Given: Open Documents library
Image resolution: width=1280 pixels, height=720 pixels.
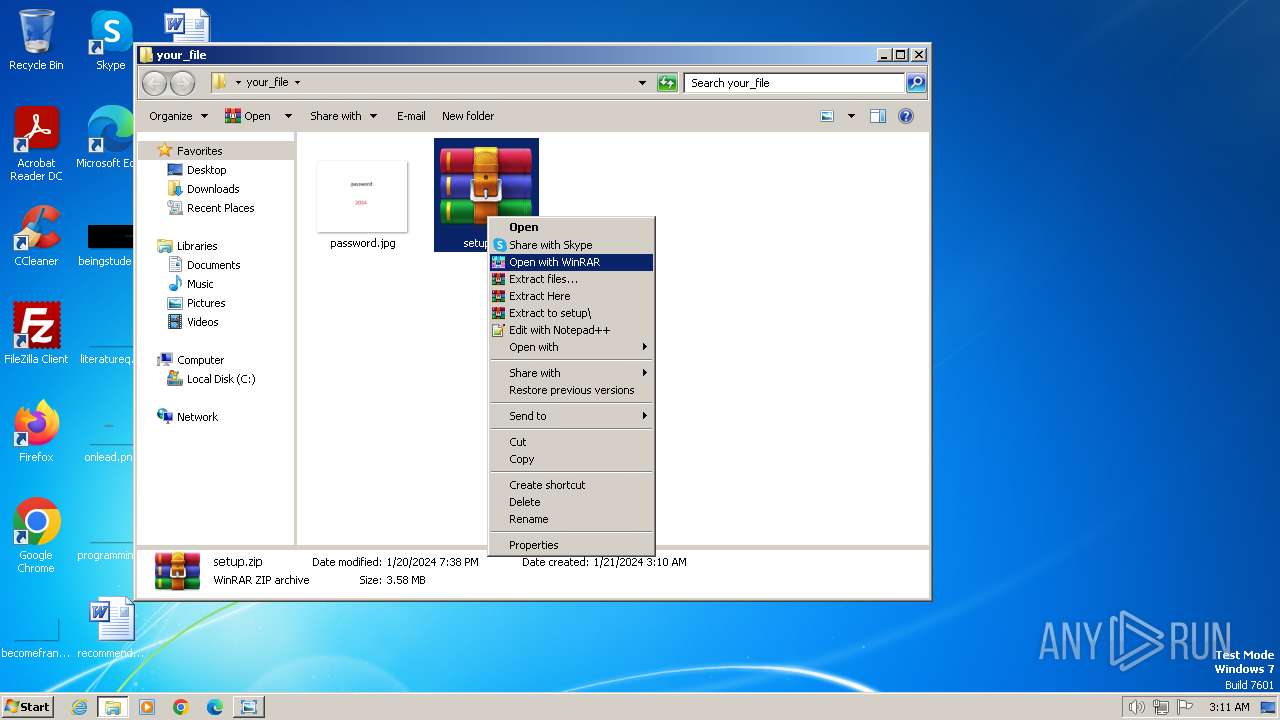Looking at the screenshot, I should click(x=213, y=265).
